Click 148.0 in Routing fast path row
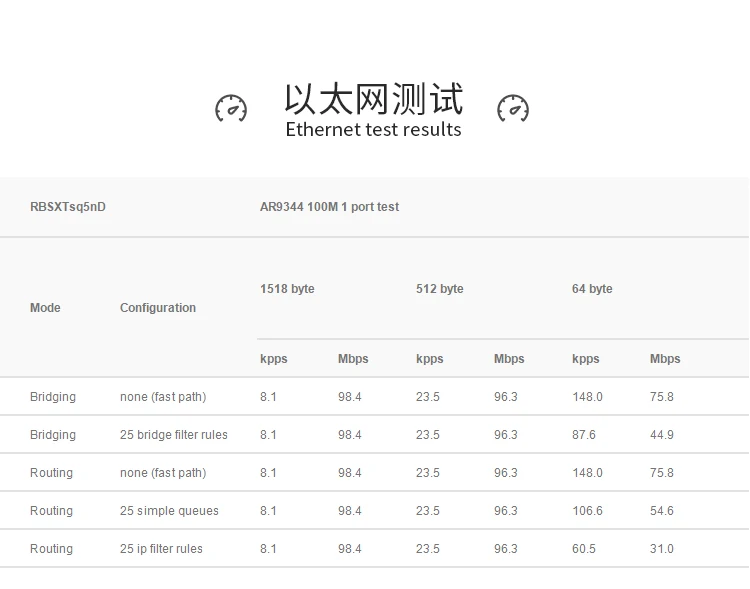750x589 pixels. click(587, 473)
